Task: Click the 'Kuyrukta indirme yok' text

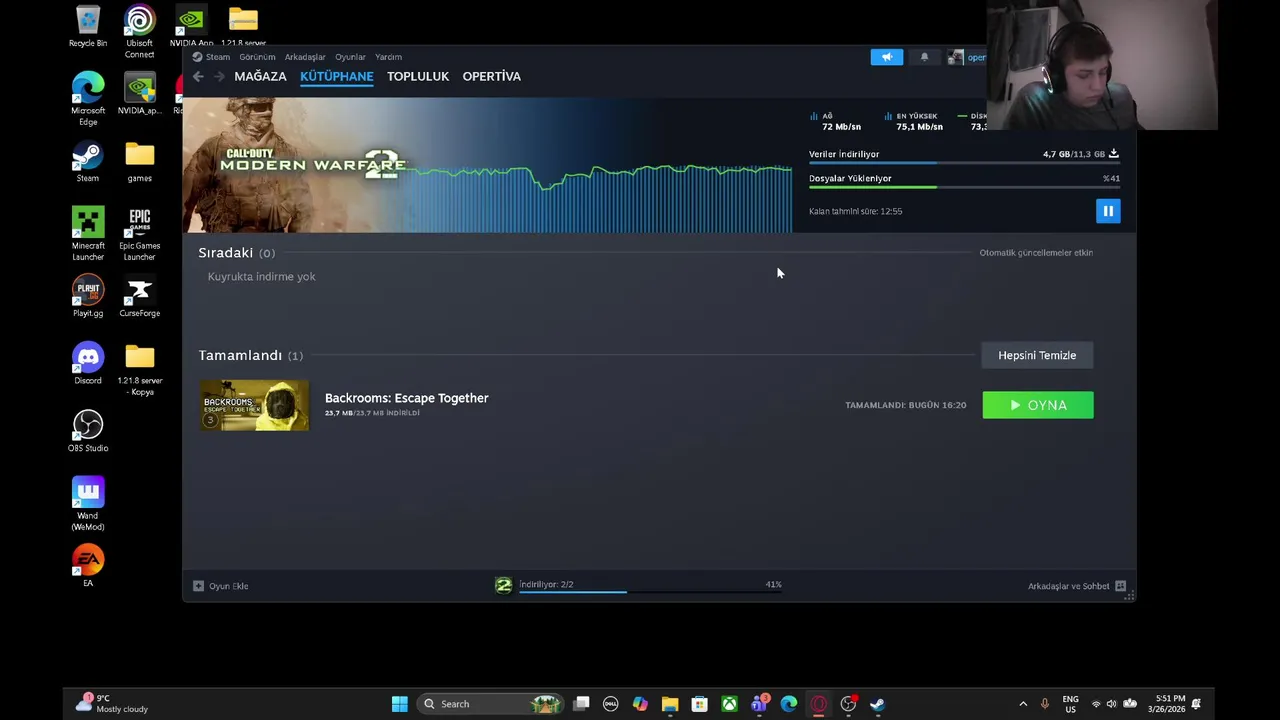Action: 261,277
